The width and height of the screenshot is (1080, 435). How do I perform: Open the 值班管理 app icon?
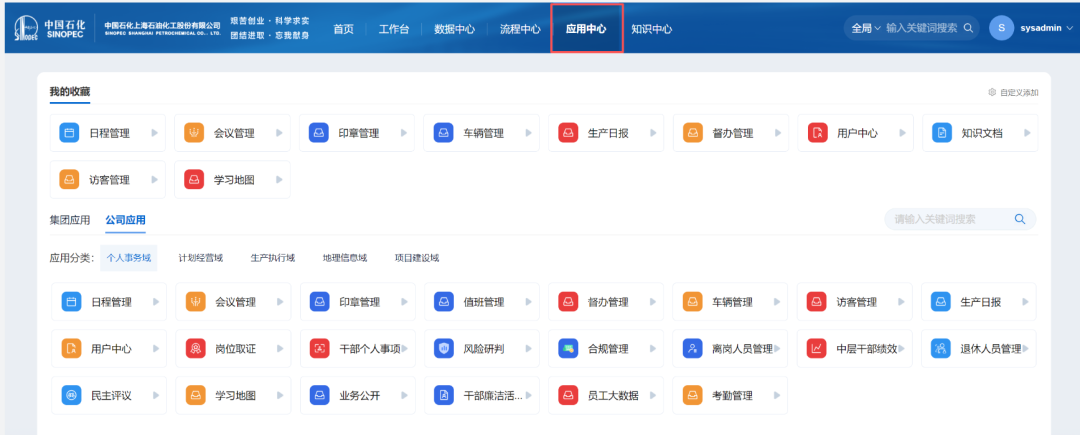pos(444,302)
